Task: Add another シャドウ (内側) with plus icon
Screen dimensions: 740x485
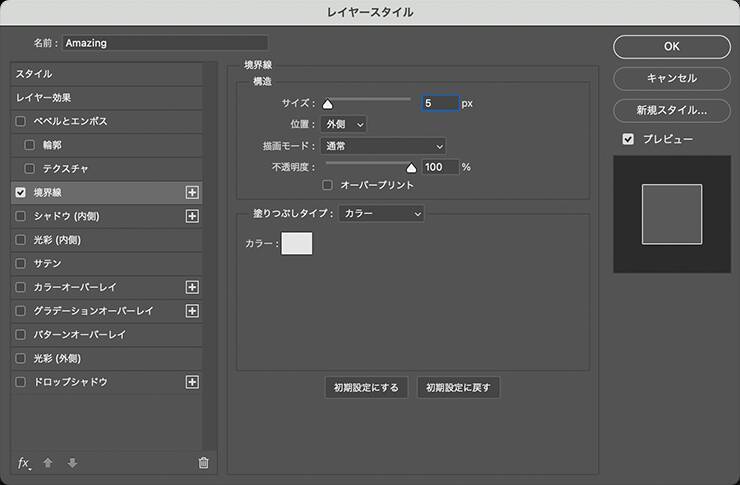Action: (193, 216)
